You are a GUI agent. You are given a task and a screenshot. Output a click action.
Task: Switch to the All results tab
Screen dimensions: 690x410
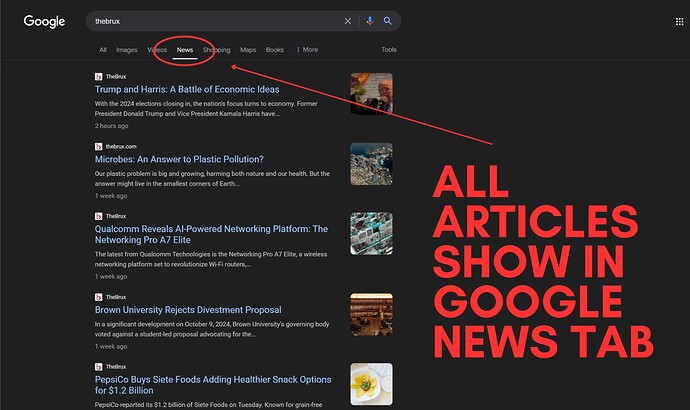click(x=103, y=50)
